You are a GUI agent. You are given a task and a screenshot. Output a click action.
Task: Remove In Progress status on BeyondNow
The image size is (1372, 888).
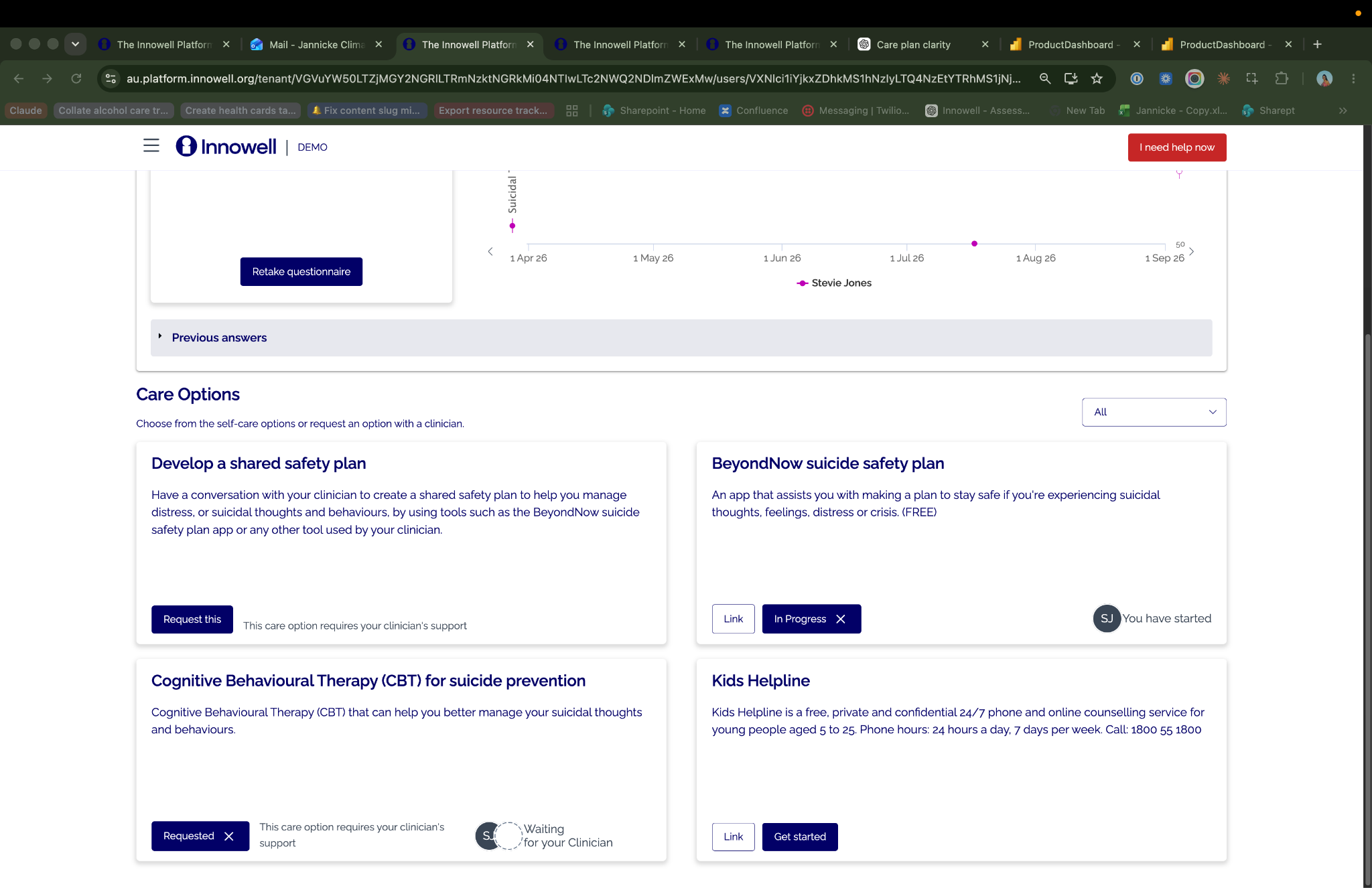pyautogui.click(x=841, y=619)
